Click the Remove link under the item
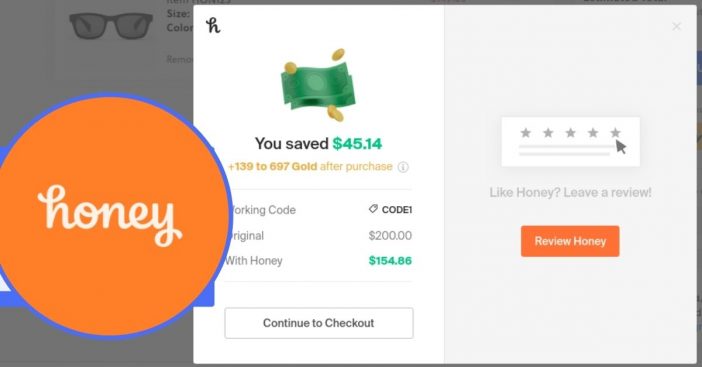 [x=180, y=59]
